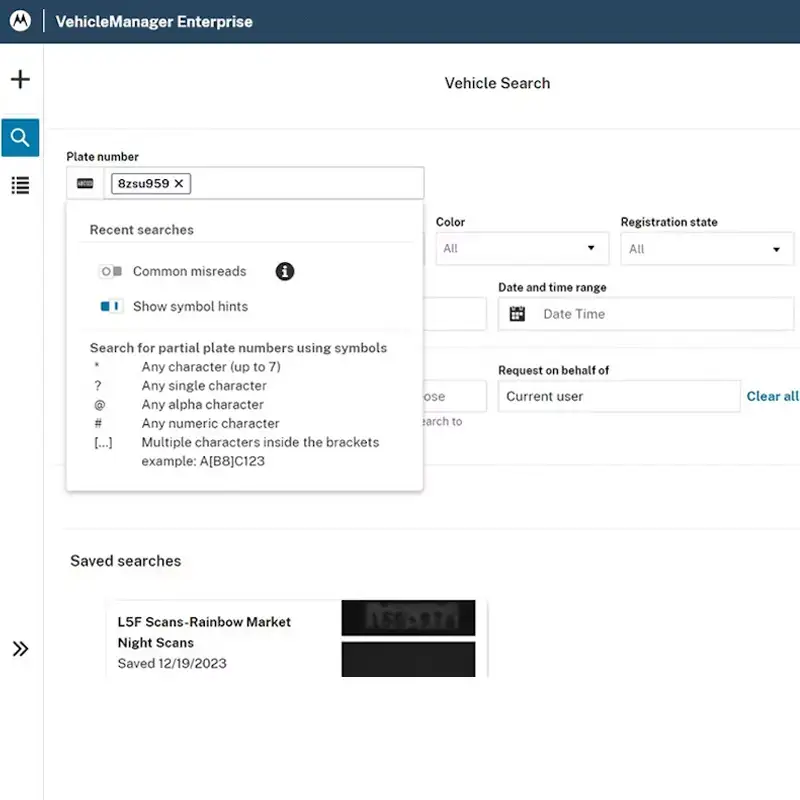Remove the 8zsu959 plate chip

179,183
